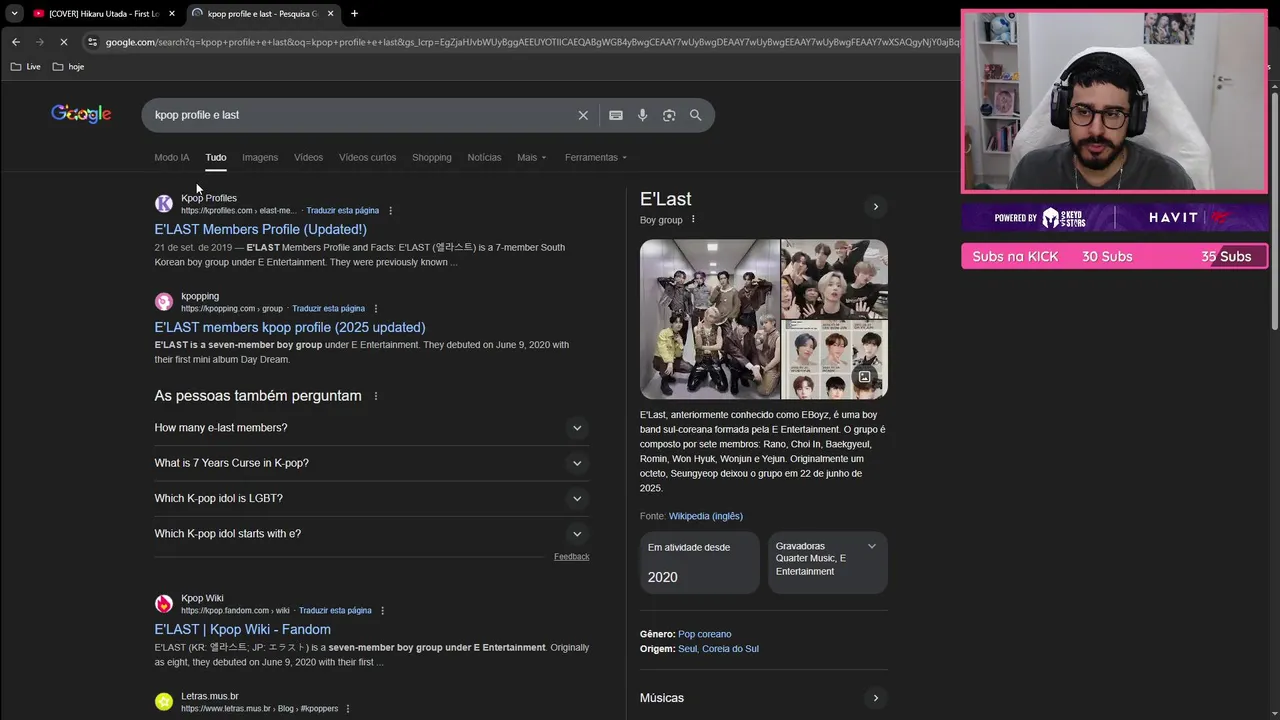Switch to Vídeos curtos tab
Viewport: 1280px width, 720px height.
367,158
